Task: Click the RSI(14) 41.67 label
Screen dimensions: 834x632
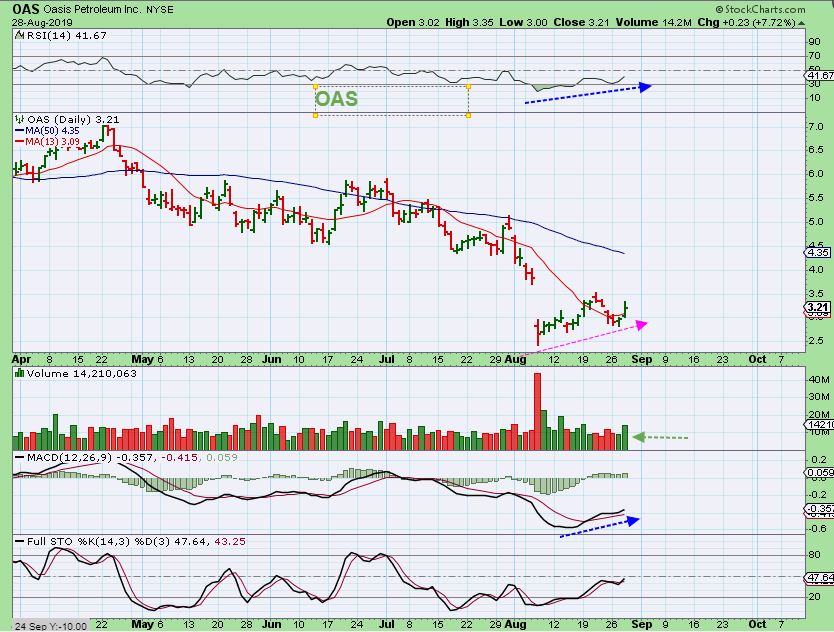Action: coord(66,35)
